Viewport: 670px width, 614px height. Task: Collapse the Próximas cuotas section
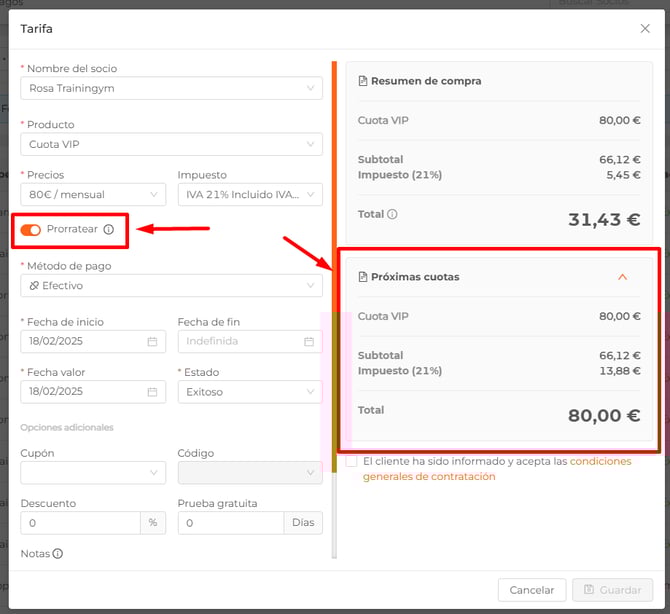click(622, 277)
